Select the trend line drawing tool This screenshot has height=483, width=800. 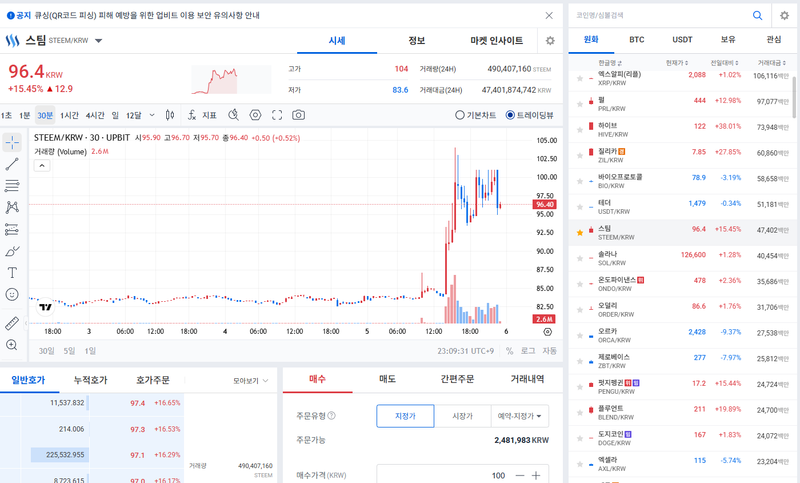click(x=12, y=164)
